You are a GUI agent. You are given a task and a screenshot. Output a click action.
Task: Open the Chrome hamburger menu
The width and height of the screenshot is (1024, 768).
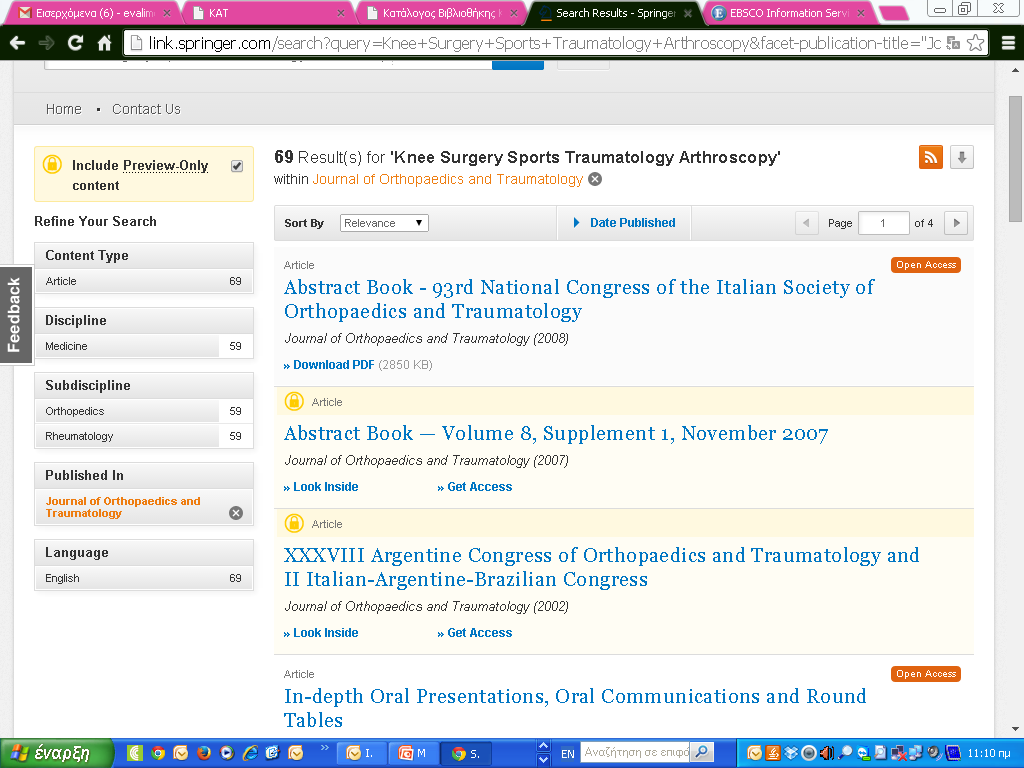coord(1008,43)
